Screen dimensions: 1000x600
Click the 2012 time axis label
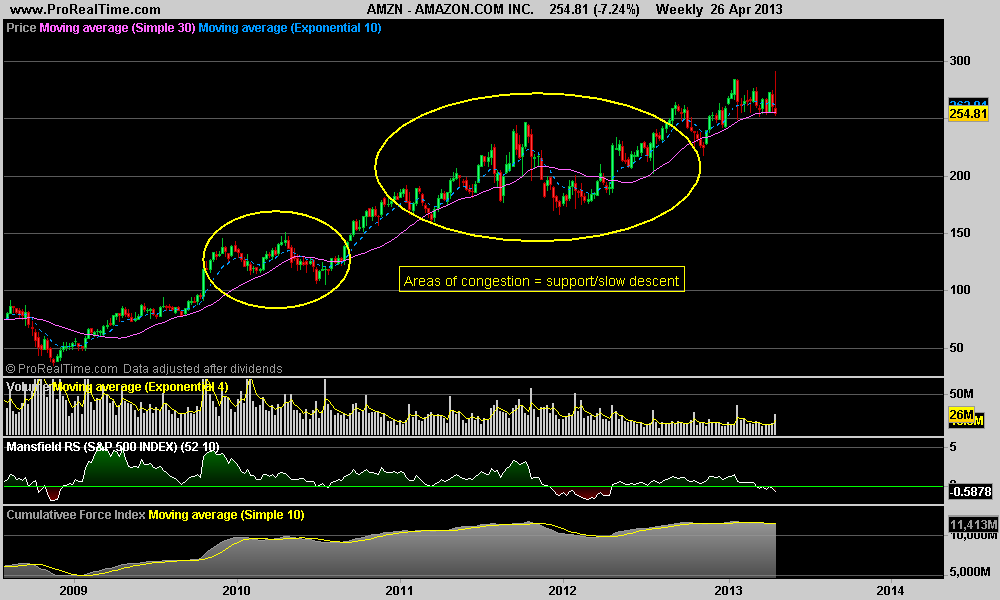(562, 590)
